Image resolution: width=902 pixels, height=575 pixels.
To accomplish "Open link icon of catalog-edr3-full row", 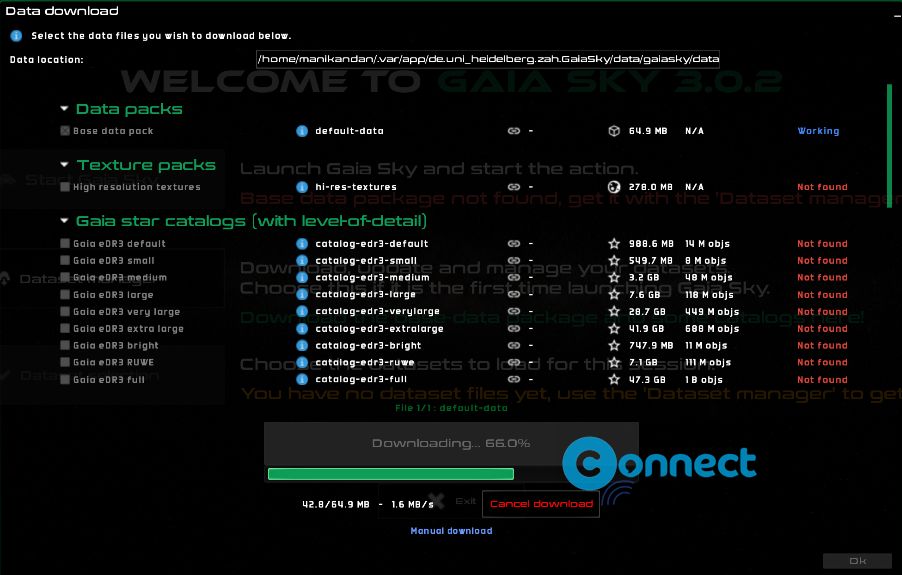I will (x=514, y=380).
